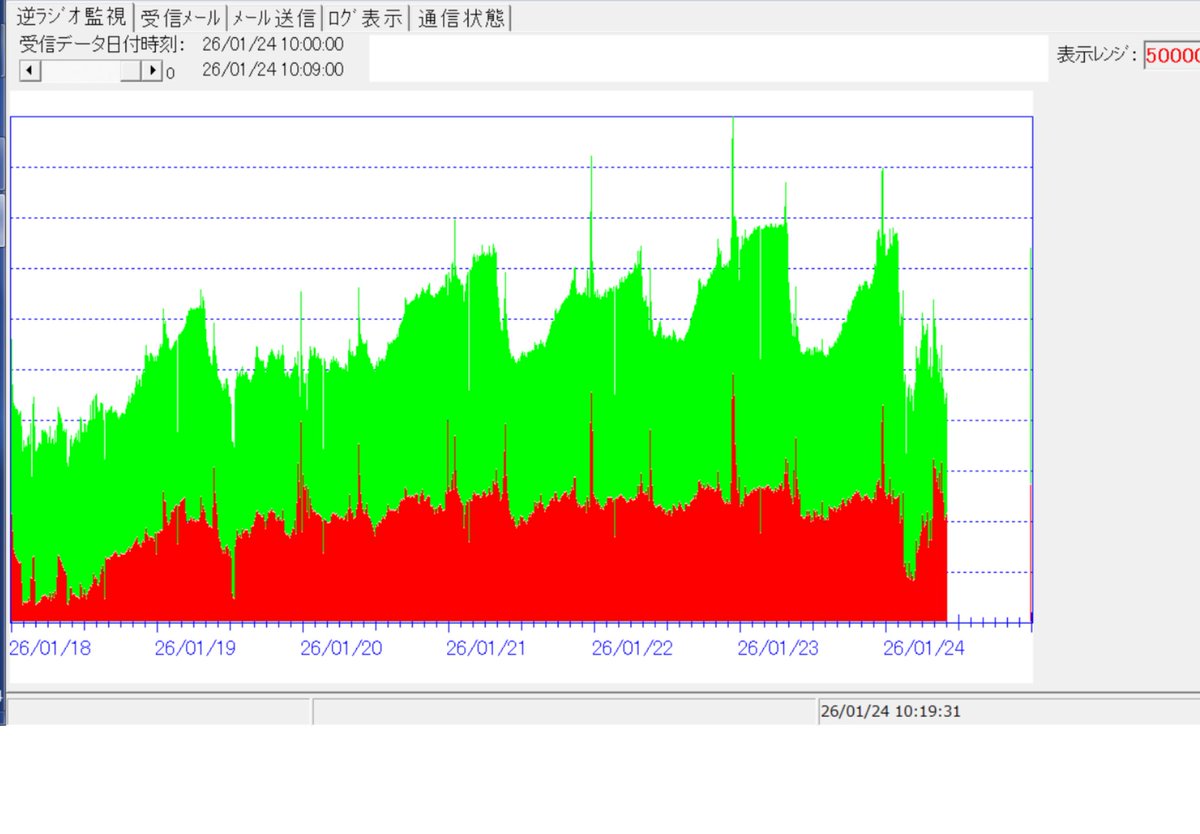This screenshot has width=1200, height=834.
Task: Click the 26/01/20 axis date label
Action: point(341,648)
